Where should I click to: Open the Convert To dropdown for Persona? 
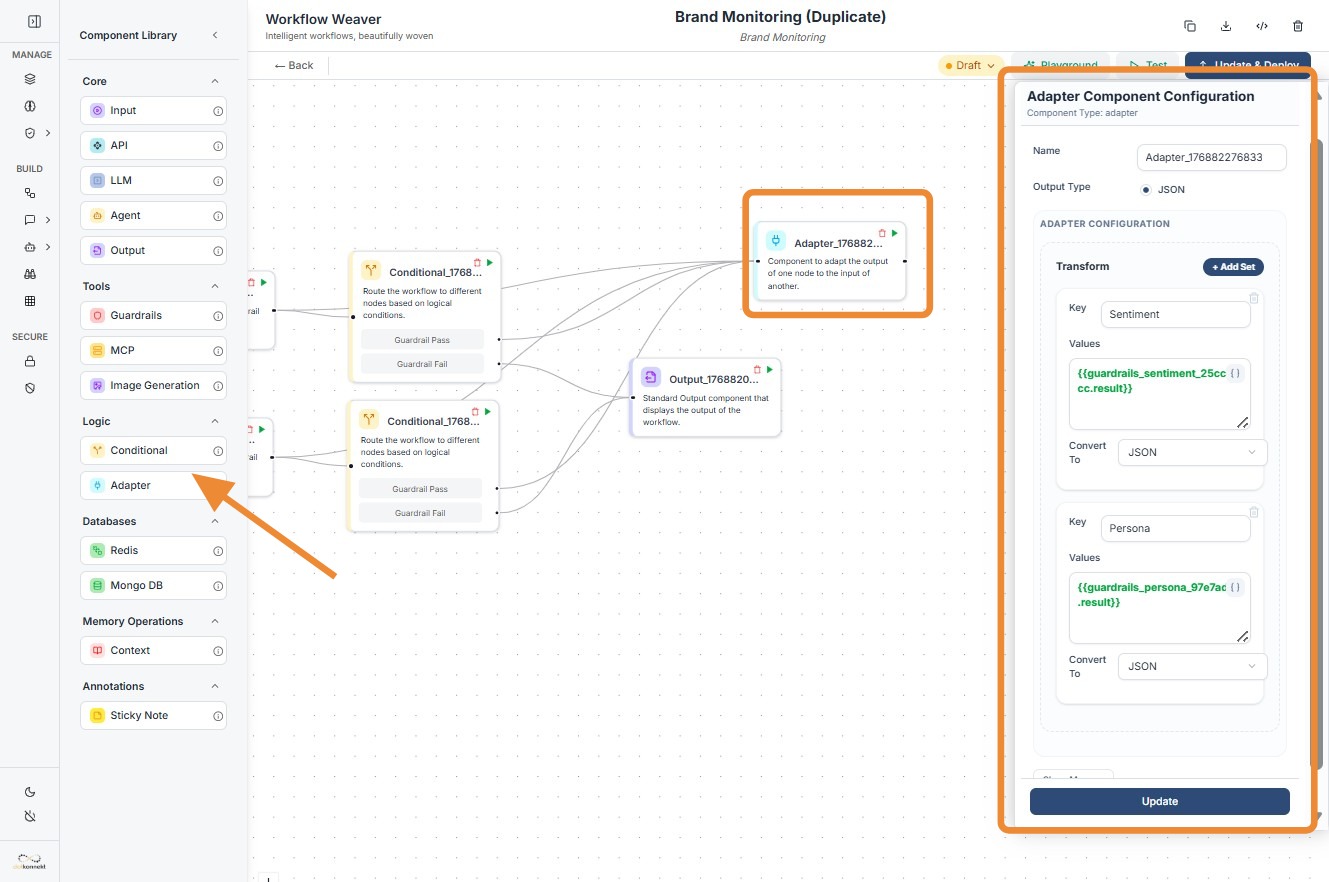(1192, 666)
